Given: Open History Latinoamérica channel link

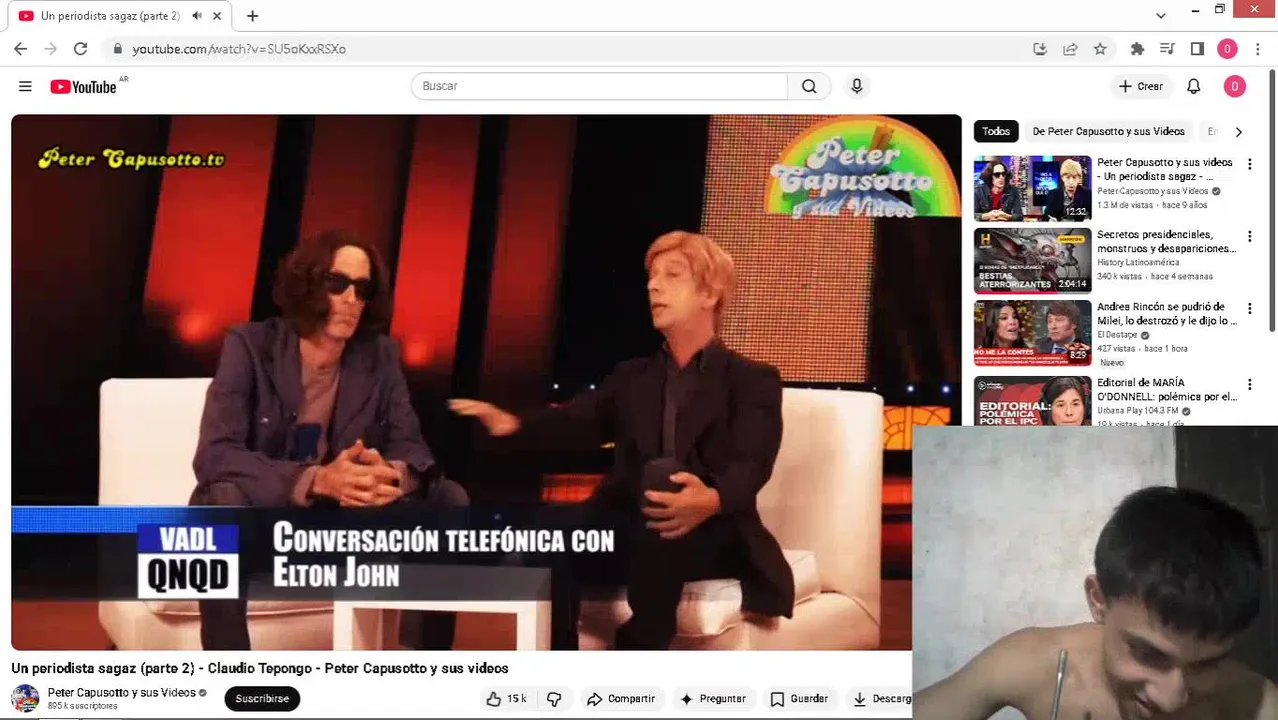Looking at the screenshot, I should click(x=1138, y=263).
